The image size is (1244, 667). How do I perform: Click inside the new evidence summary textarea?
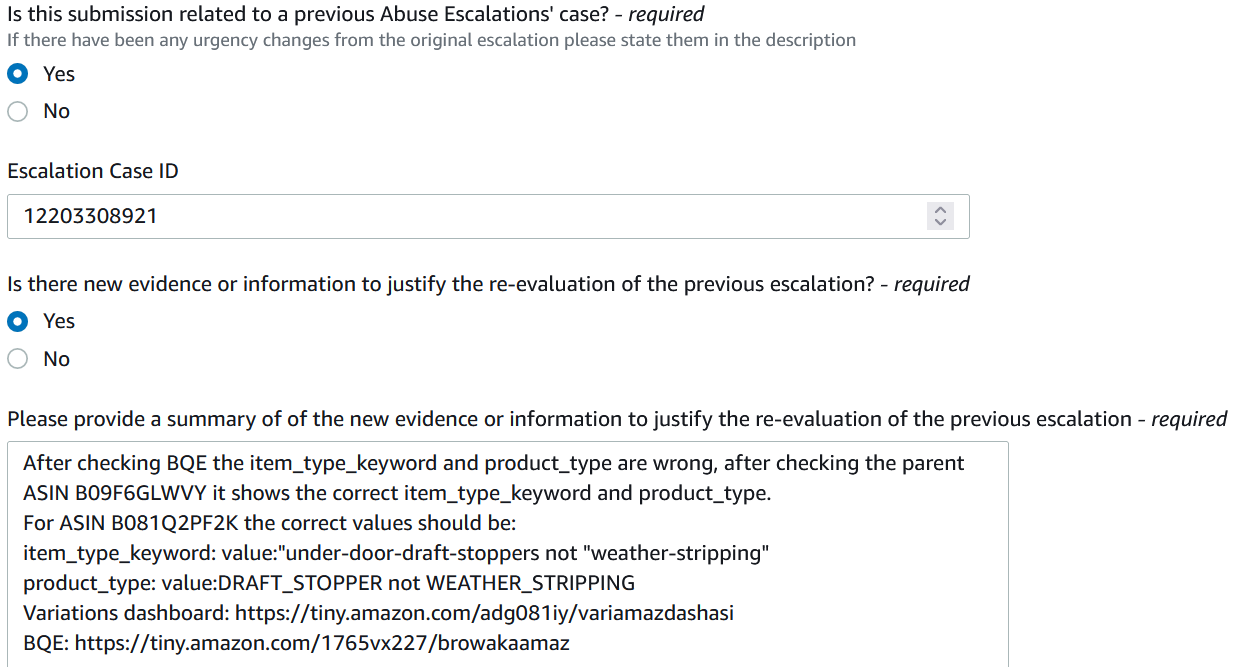[x=508, y=554]
